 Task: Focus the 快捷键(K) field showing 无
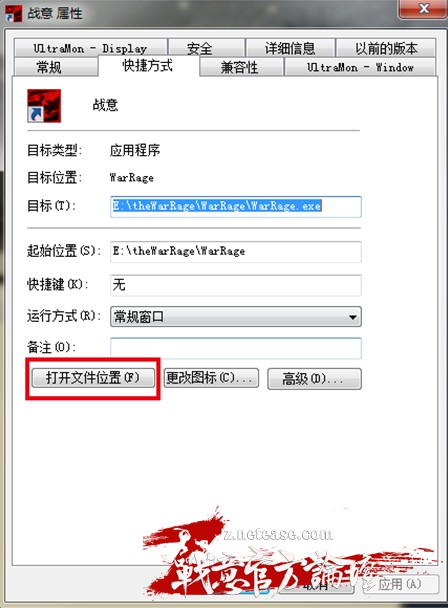236,285
